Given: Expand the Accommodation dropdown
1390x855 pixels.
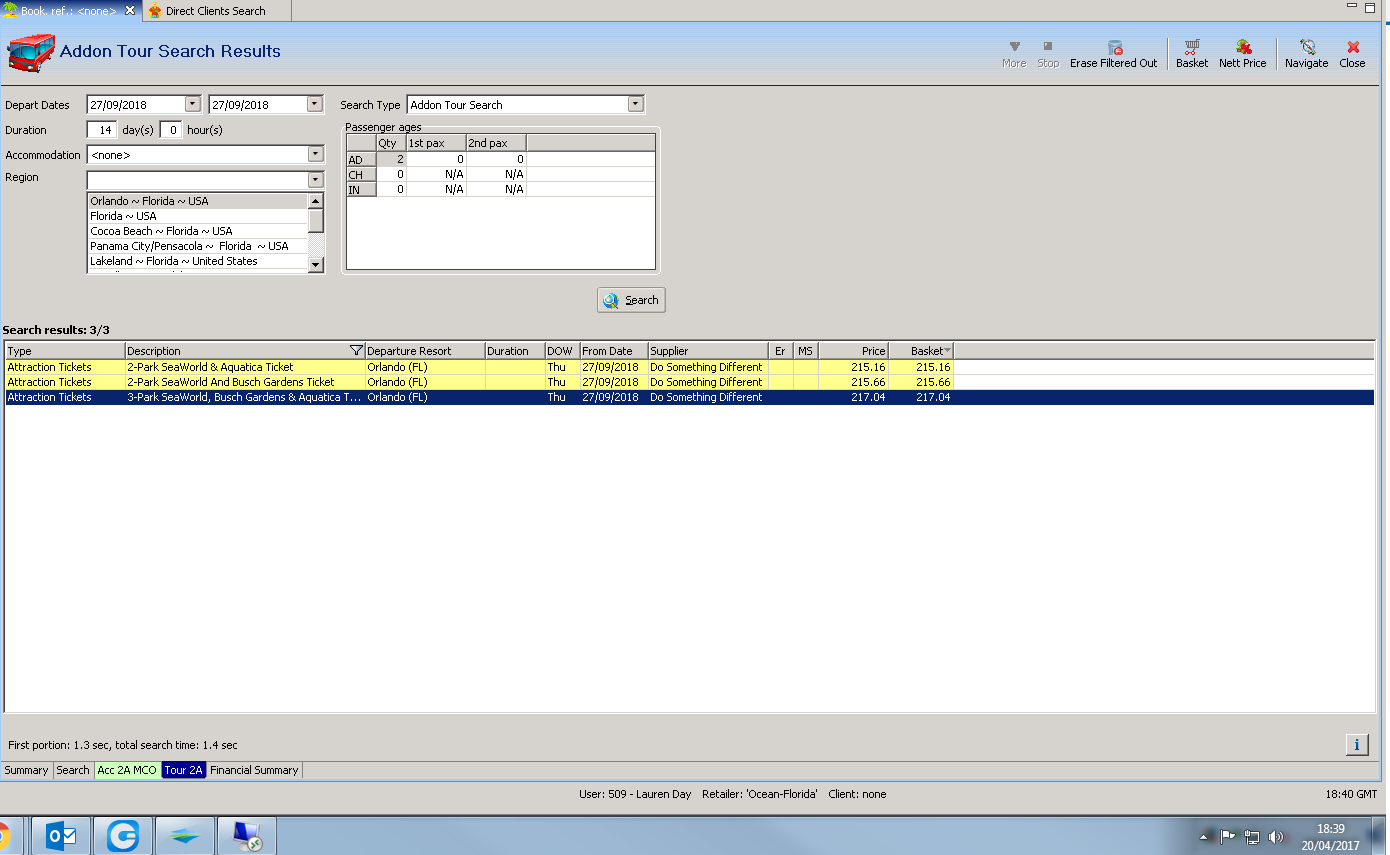Looking at the screenshot, I should [x=316, y=154].
